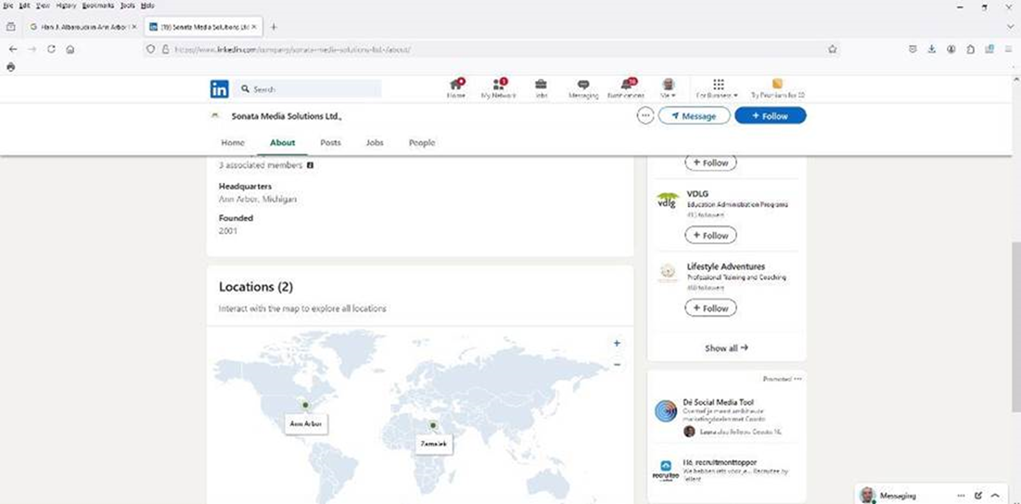Open the Firefox Extensions icon
The height and width of the screenshot is (504, 1021).
[970, 49]
